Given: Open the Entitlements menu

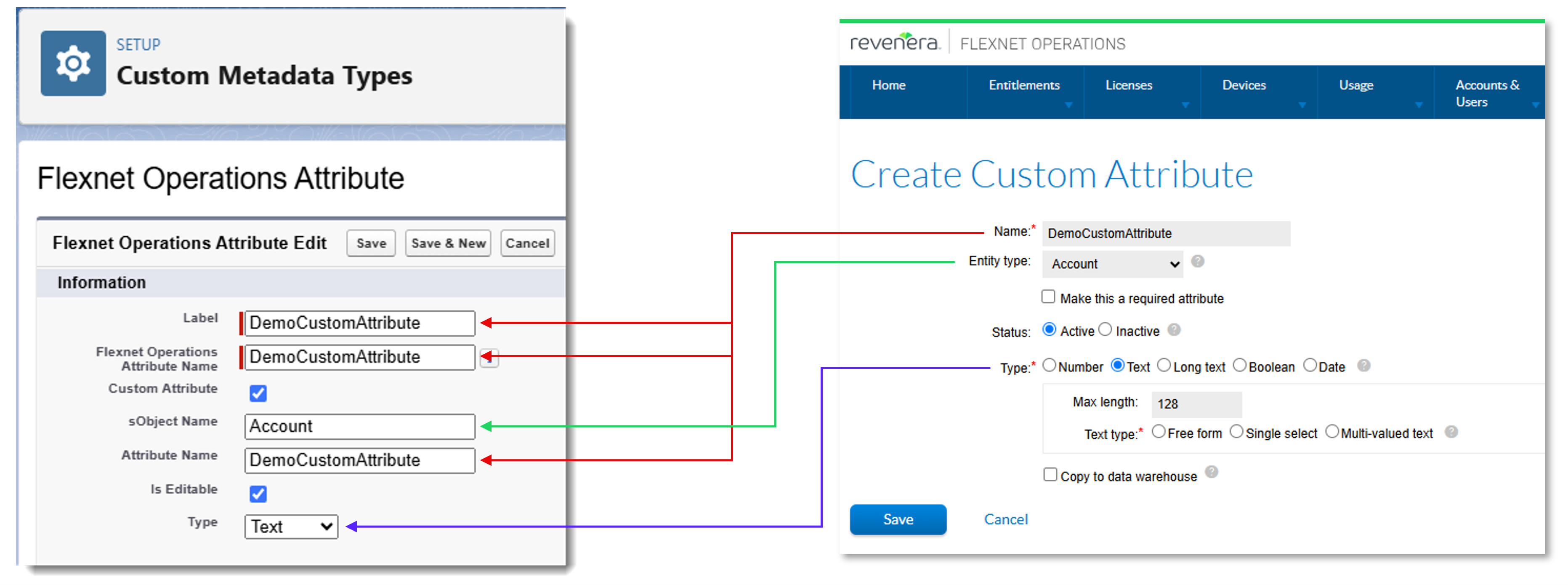Looking at the screenshot, I should pyautogui.click(x=1024, y=85).
